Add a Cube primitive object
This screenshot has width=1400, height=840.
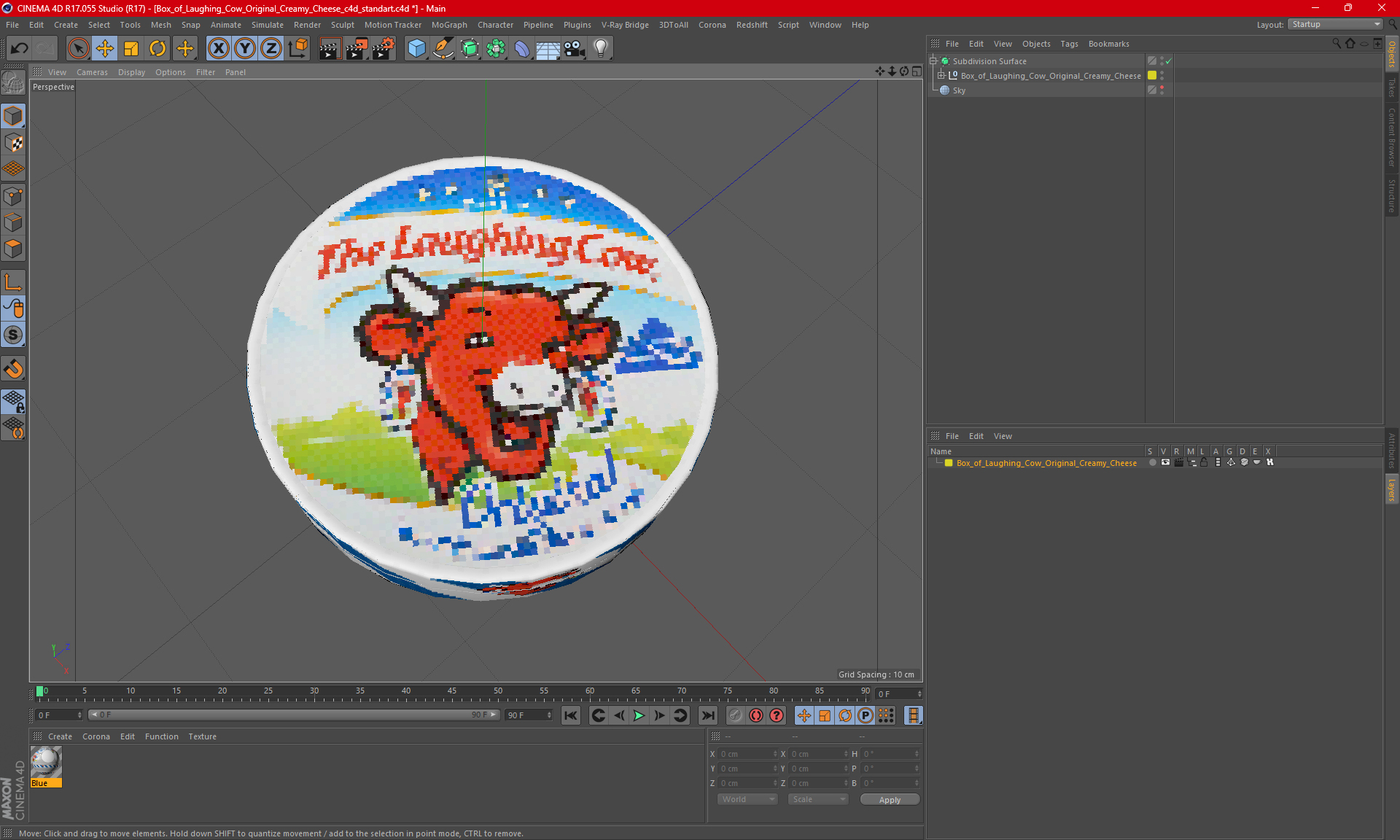tap(416, 49)
